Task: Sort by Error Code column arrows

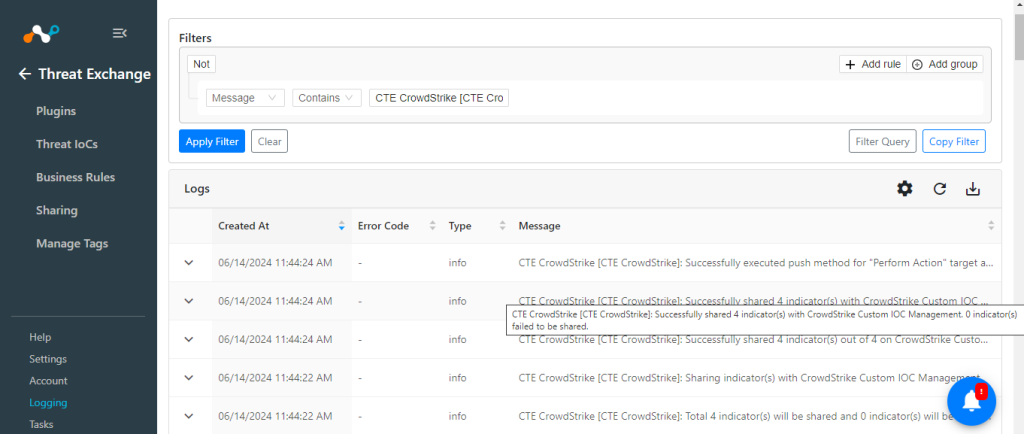Action: coord(432,226)
